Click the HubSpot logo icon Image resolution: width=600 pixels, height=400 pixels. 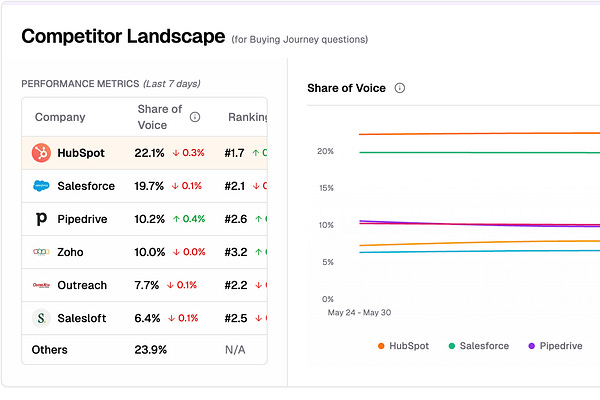click(41, 153)
